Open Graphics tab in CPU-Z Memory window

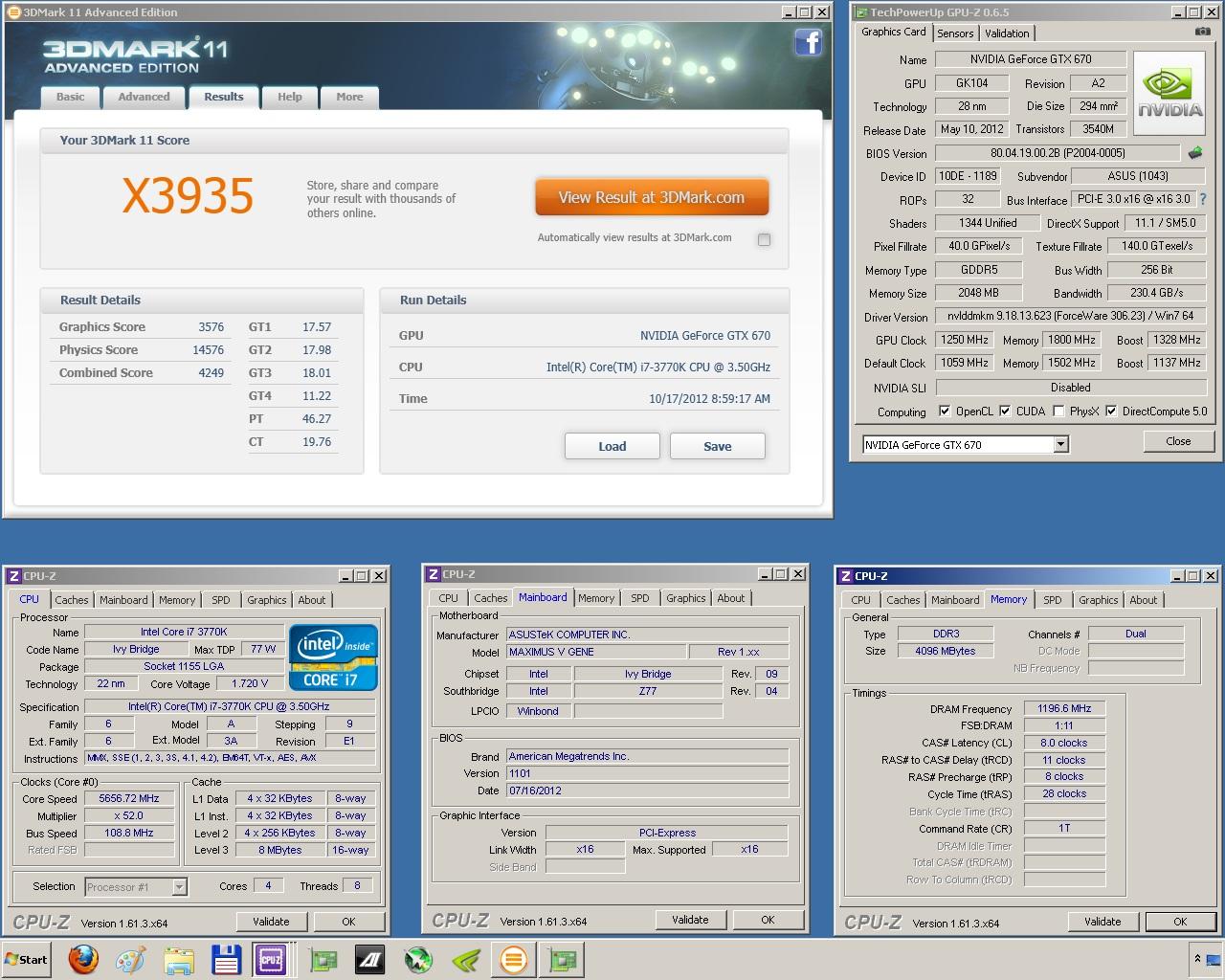click(1099, 600)
